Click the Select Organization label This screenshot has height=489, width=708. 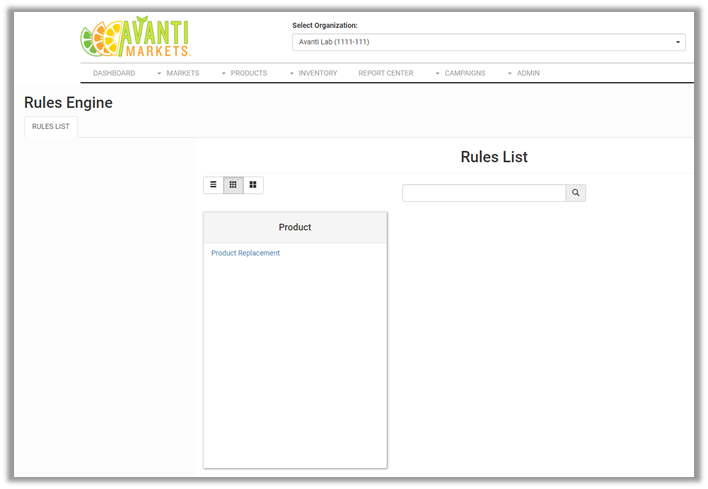pos(325,25)
